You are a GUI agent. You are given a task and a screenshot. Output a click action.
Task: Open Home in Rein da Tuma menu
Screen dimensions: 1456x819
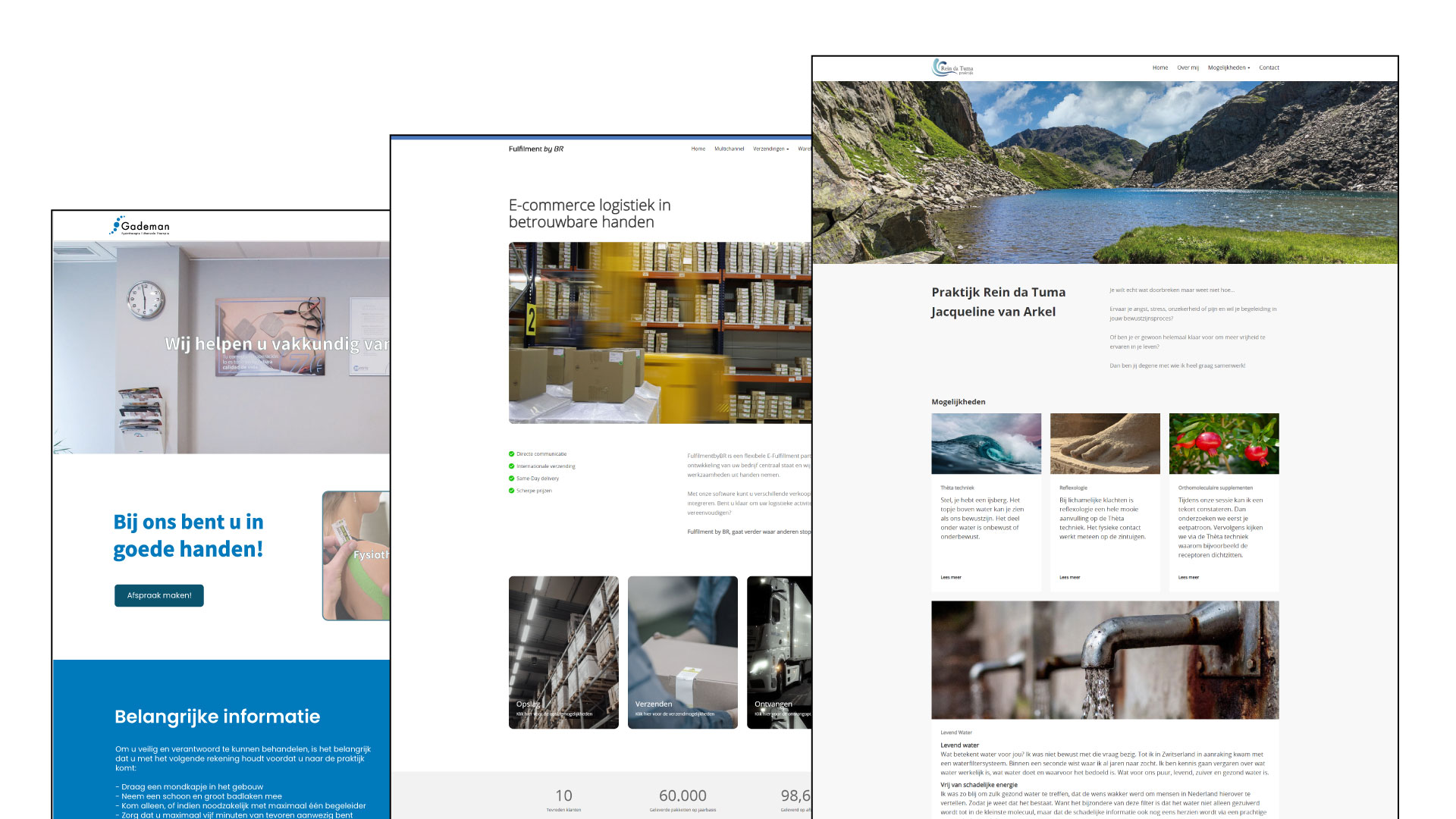pyautogui.click(x=1160, y=67)
